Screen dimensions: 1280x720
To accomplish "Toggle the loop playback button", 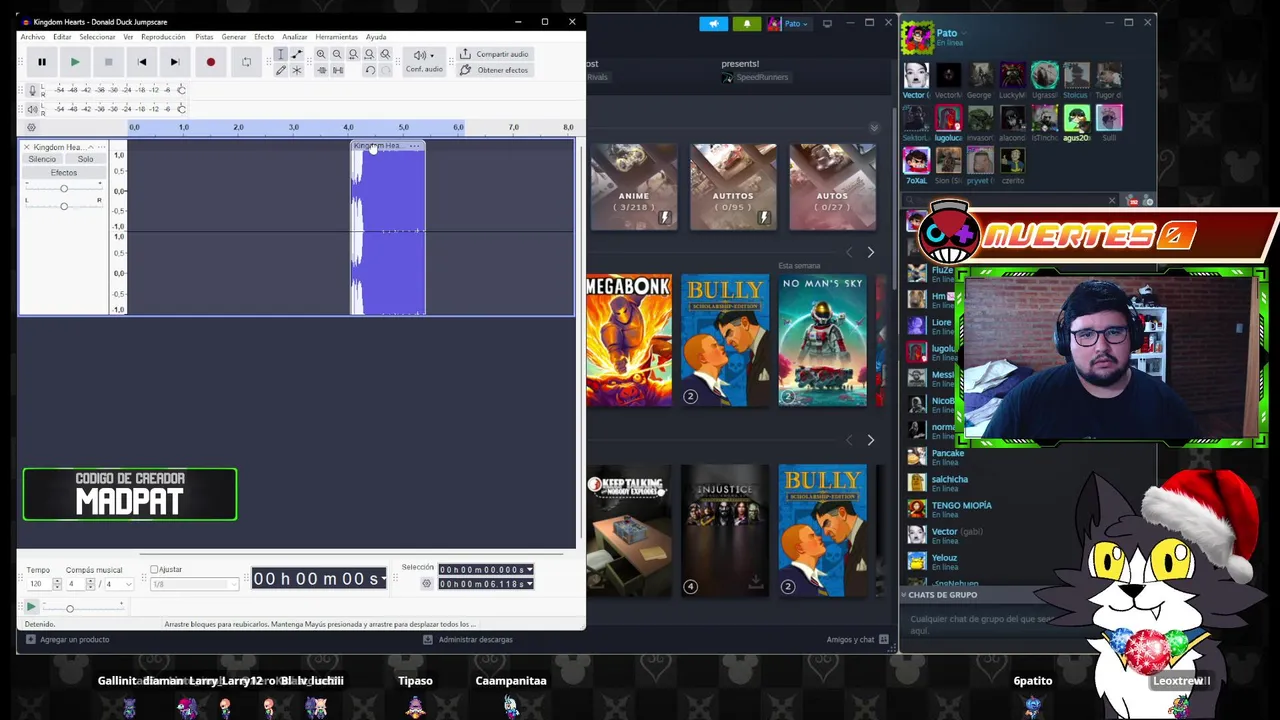I will click(x=246, y=62).
